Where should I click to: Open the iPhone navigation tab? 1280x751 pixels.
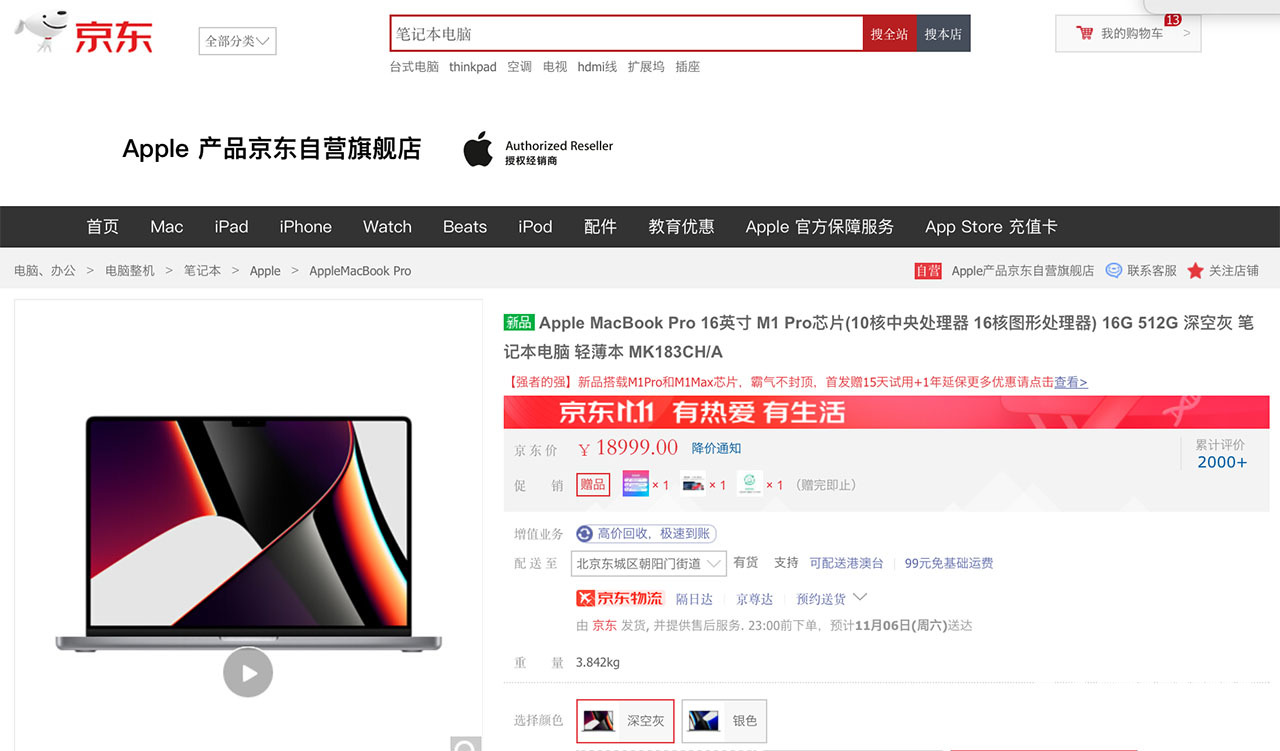coord(305,227)
